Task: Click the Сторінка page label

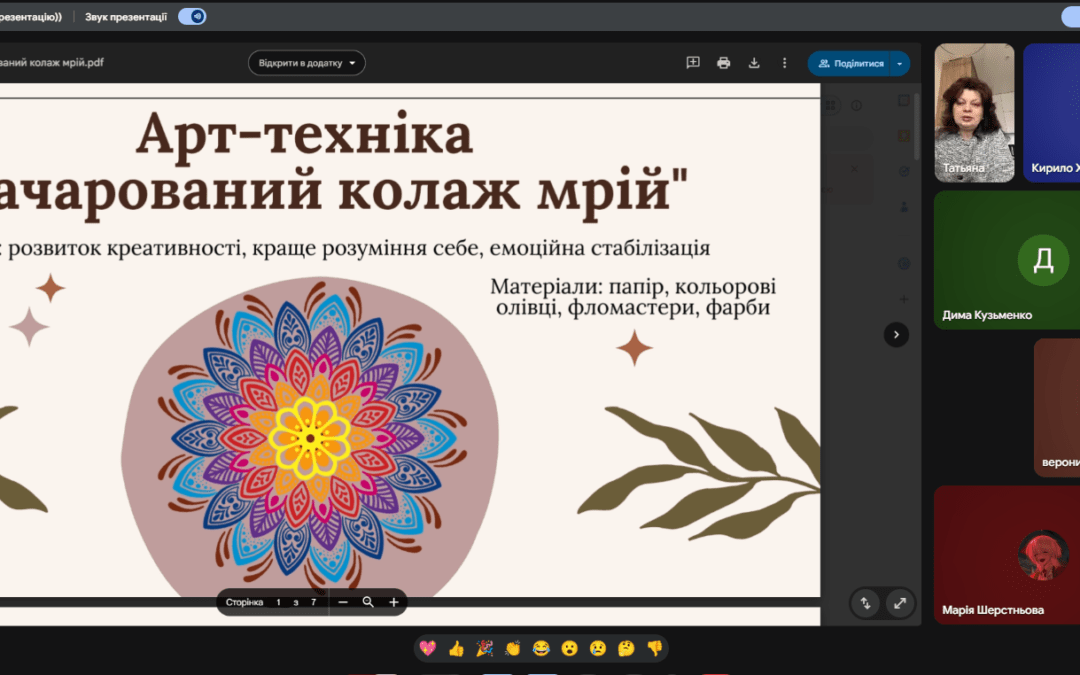Action: [x=245, y=602]
